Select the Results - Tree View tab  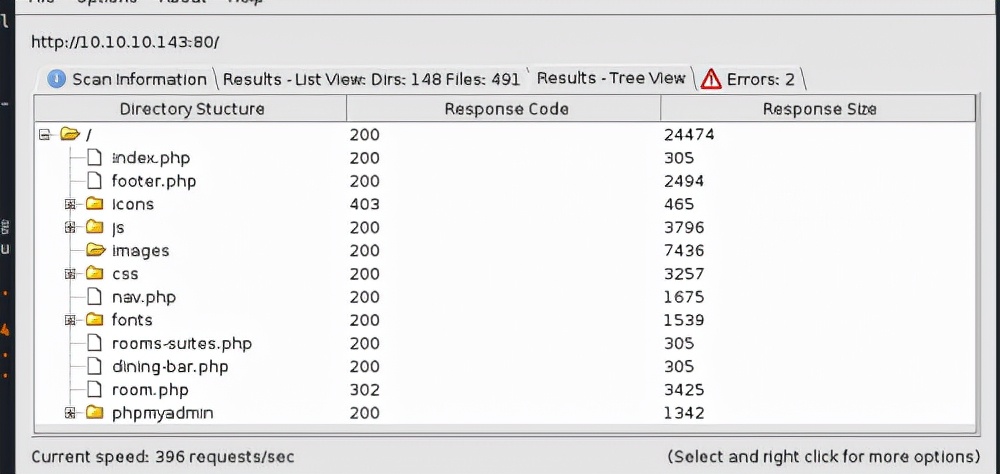click(x=610, y=78)
